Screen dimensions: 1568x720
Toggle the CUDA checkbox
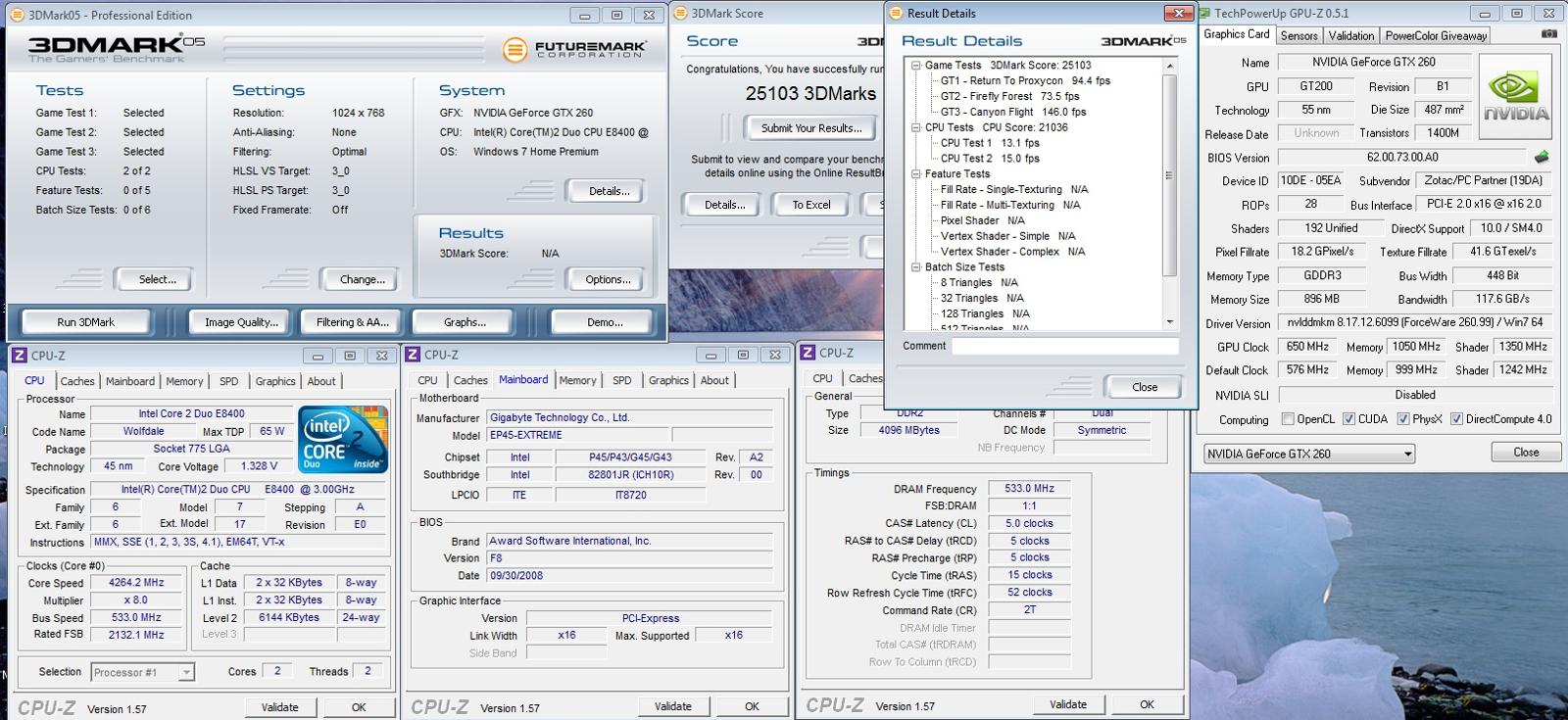1348,419
